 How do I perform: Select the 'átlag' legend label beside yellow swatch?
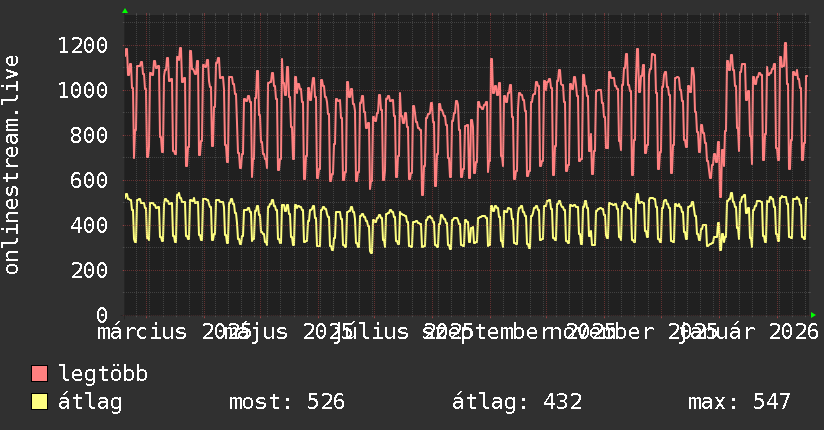click(x=90, y=402)
